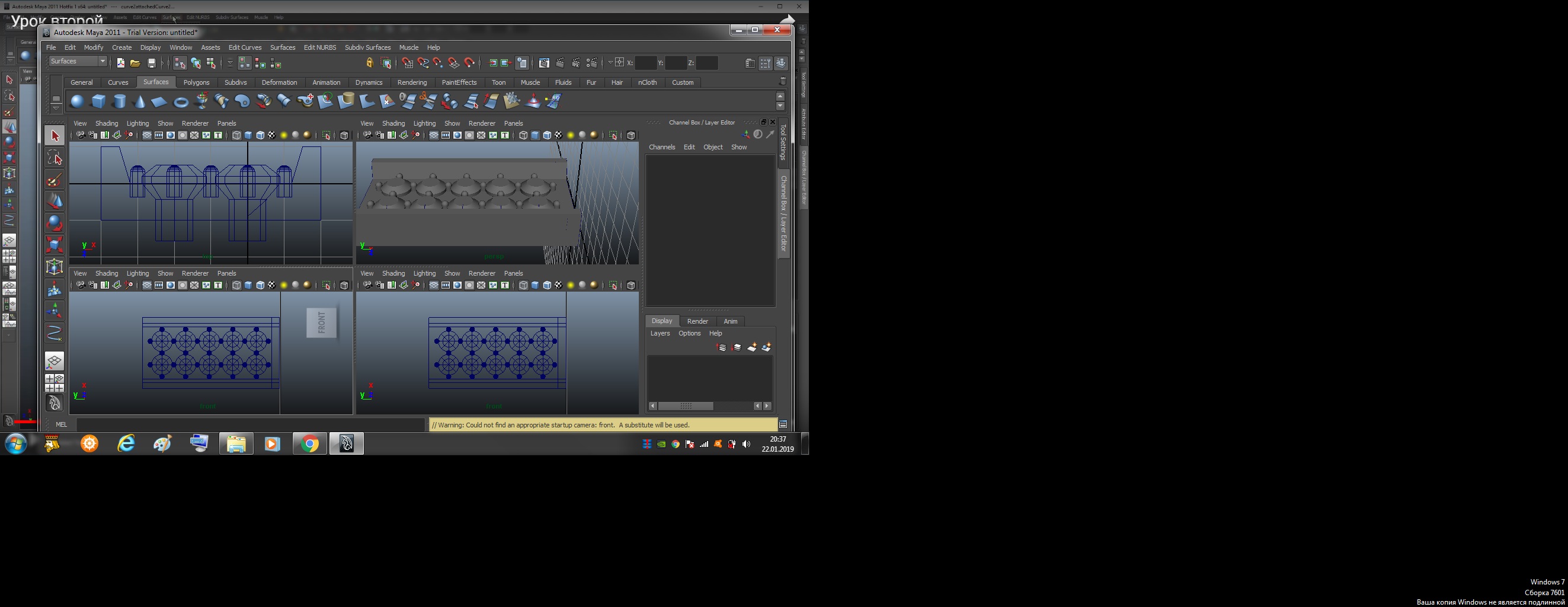Choose the Paint Selection brush tool

coord(55,180)
